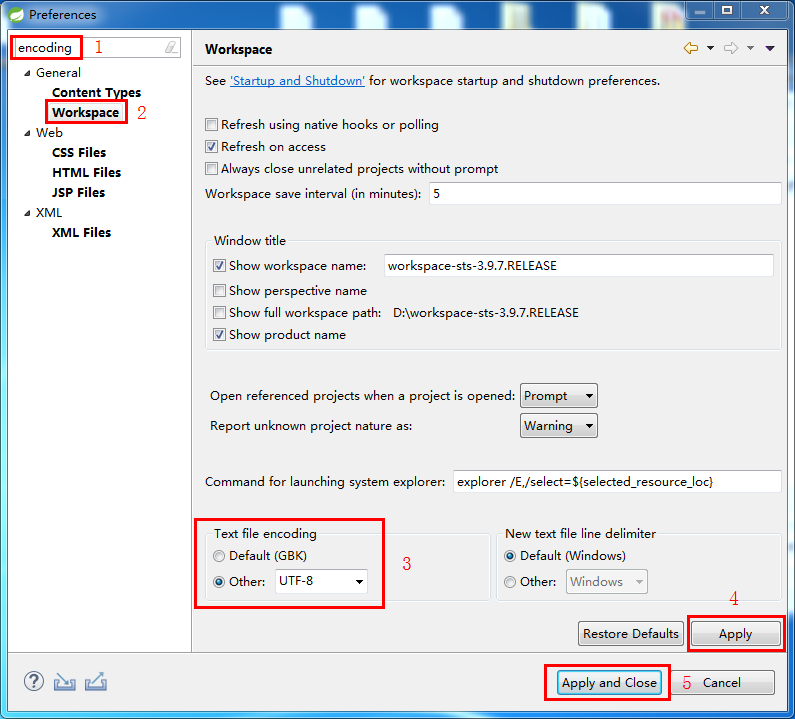Select Workspace in the preferences tree

[85, 113]
